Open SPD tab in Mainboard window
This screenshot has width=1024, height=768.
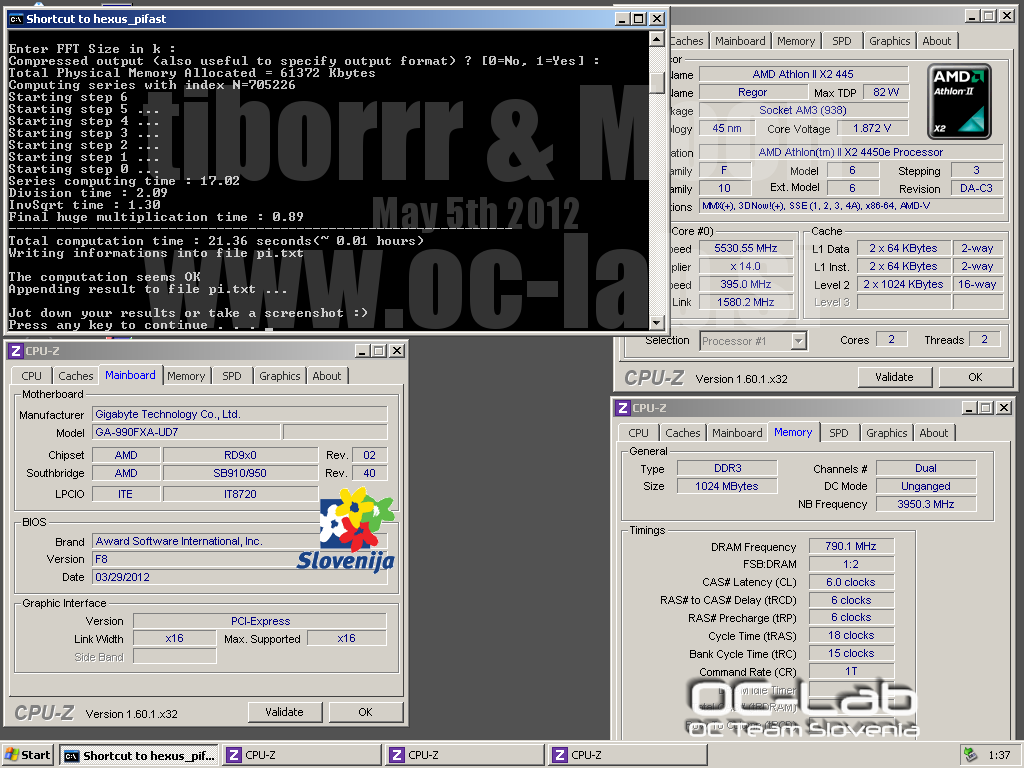pyautogui.click(x=232, y=376)
